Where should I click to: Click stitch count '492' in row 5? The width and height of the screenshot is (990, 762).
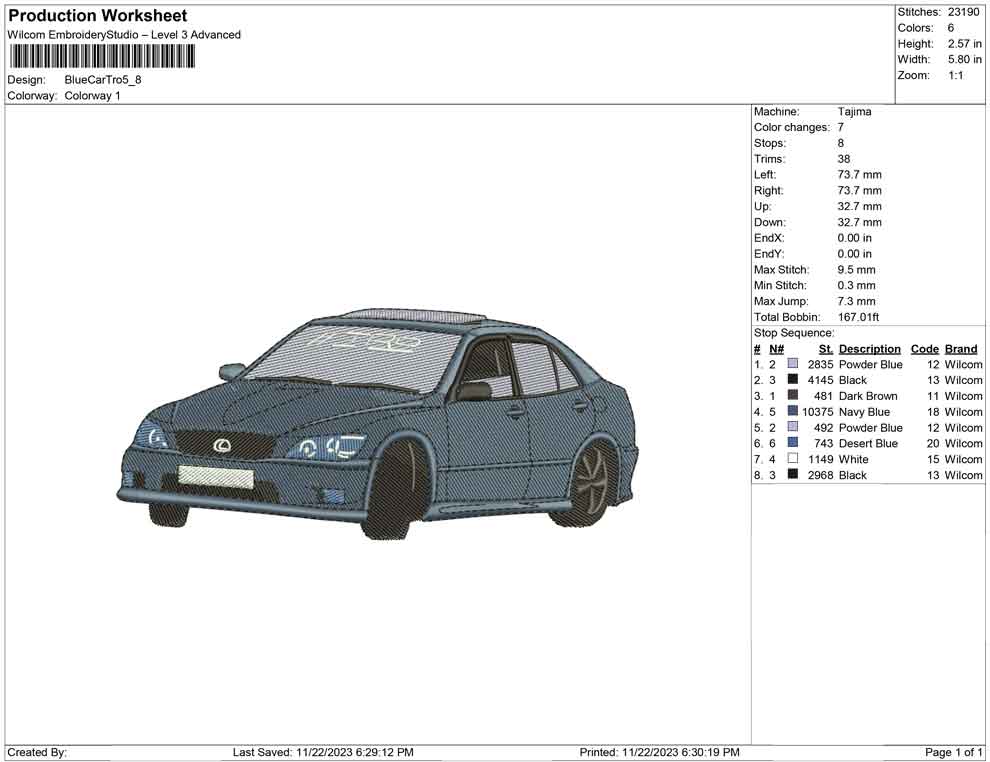coord(823,427)
